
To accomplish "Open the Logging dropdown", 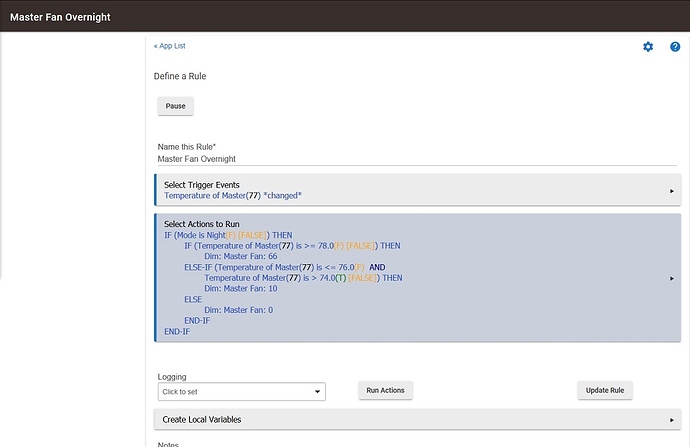I will [242, 392].
